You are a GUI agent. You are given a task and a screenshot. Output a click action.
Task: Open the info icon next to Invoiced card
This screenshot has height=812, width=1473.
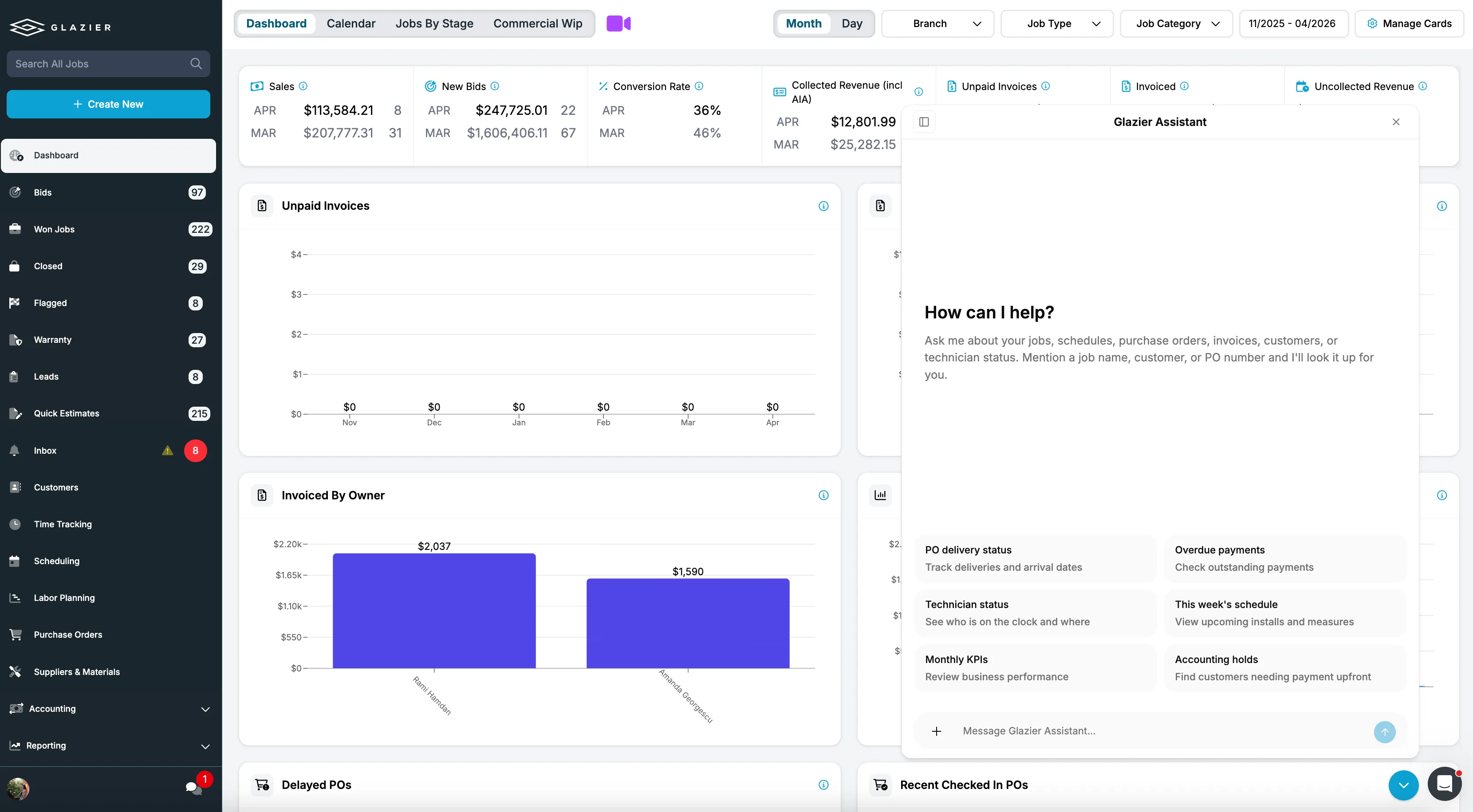pos(1184,86)
